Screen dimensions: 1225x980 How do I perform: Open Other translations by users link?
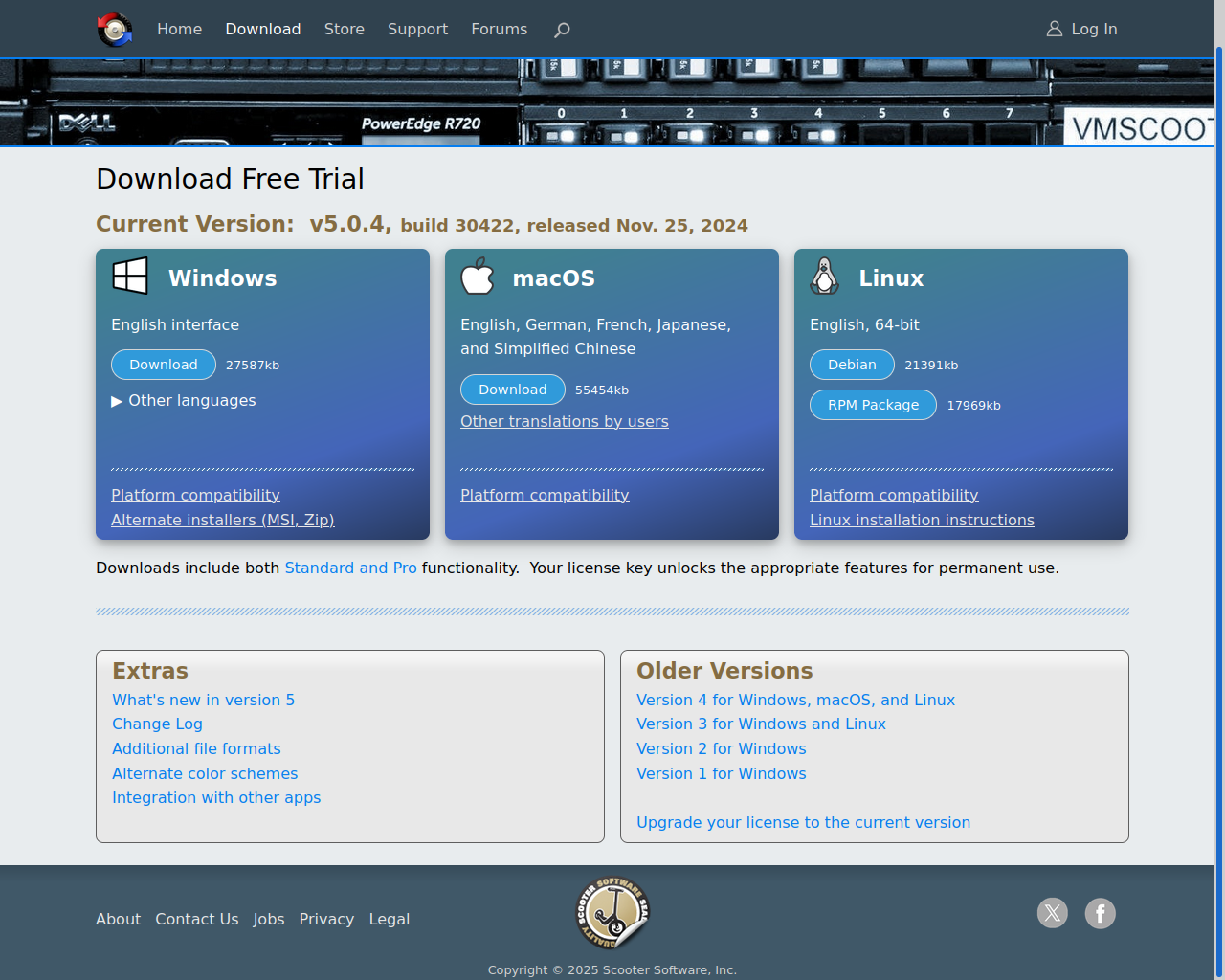[565, 421]
